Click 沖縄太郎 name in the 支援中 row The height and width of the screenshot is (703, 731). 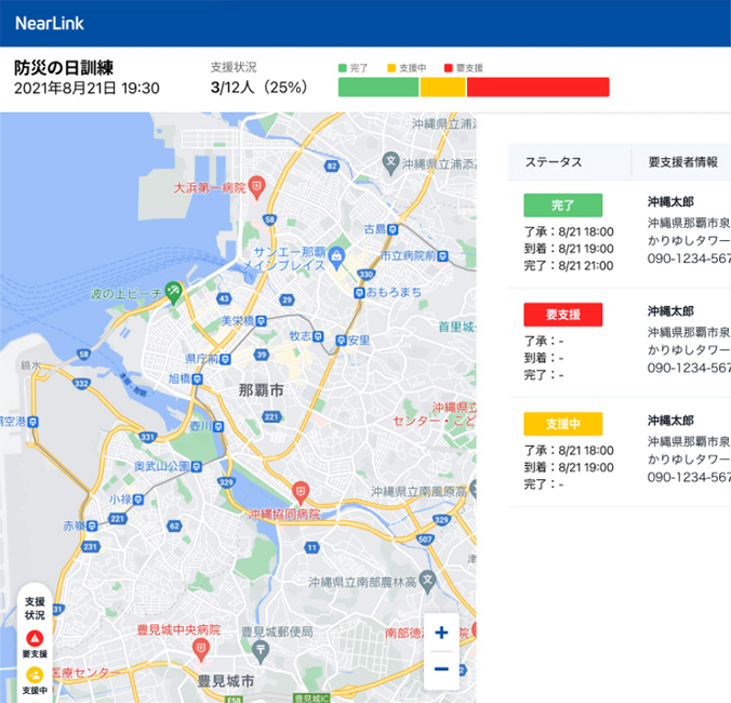tap(670, 420)
